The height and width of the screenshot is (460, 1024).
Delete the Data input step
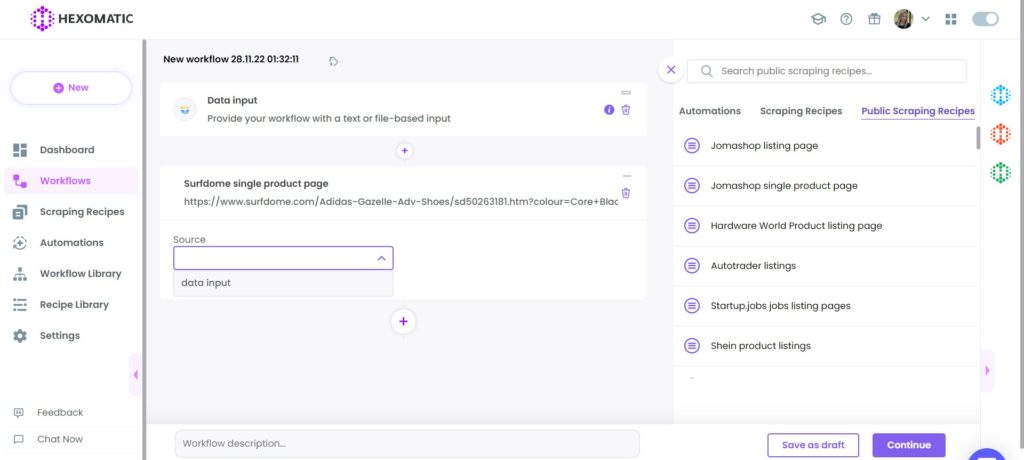pyautogui.click(x=626, y=110)
